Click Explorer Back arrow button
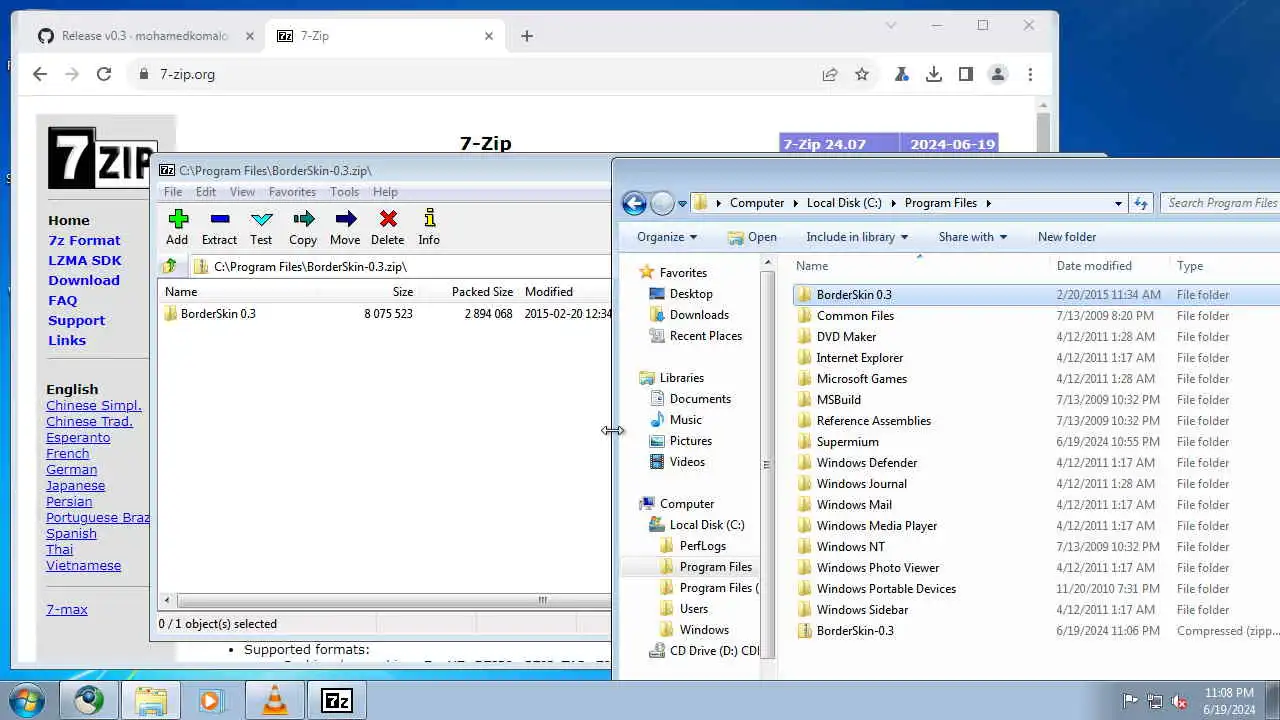The width and height of the screenshot is (1280, 720). 634,203
